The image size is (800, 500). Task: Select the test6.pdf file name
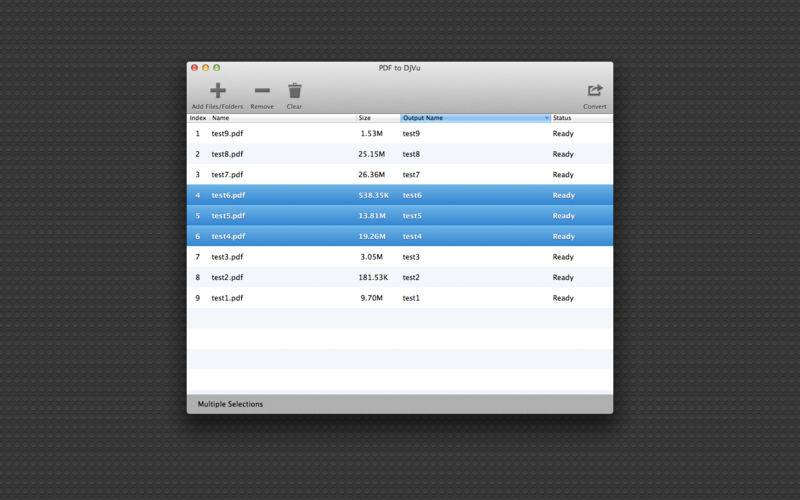[x=228, y=195]
